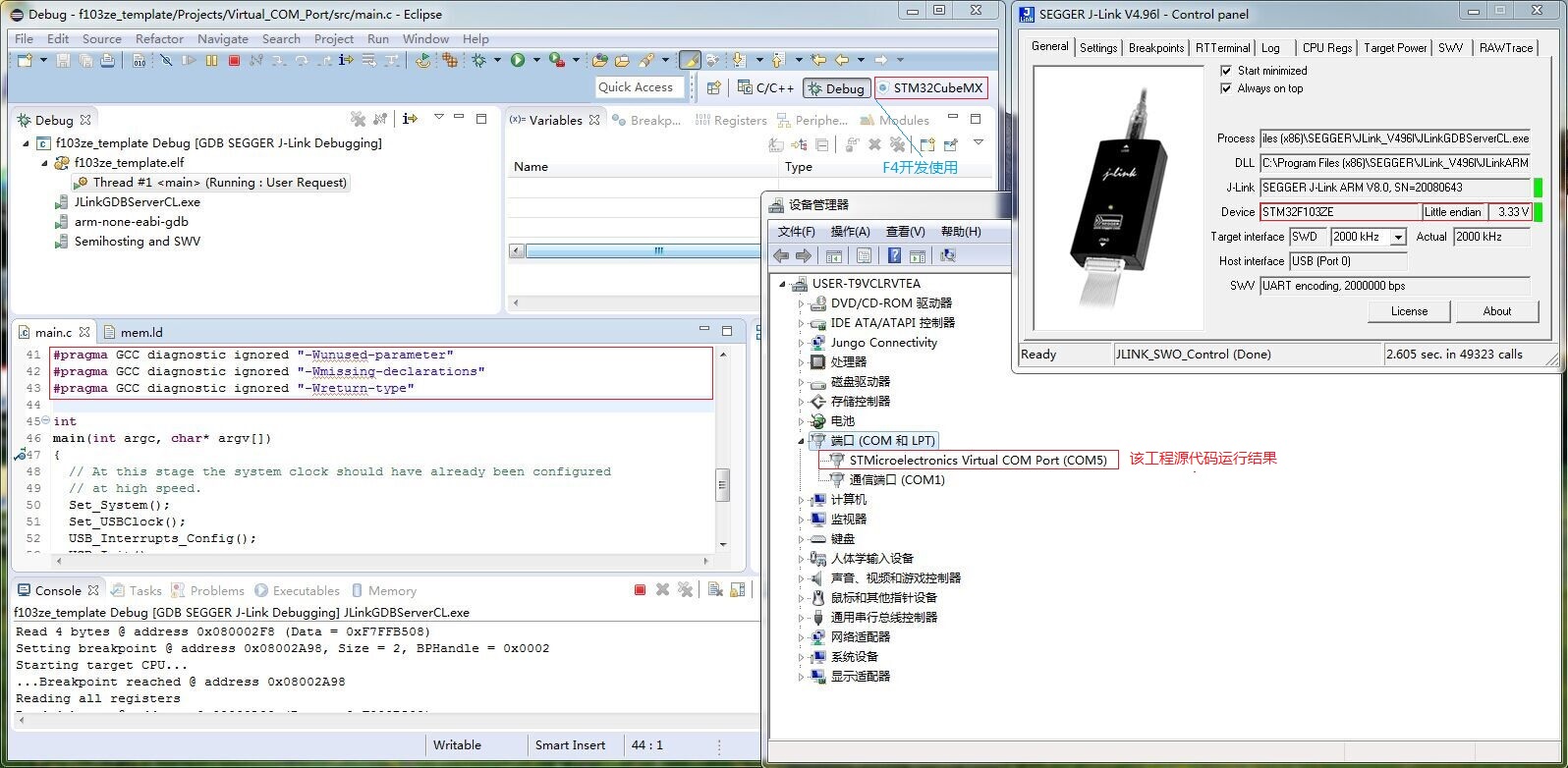This screenshot has width=1568, height=768.
Task: Select 通信端口 (COM1) device
Action: tap(885, 479)
